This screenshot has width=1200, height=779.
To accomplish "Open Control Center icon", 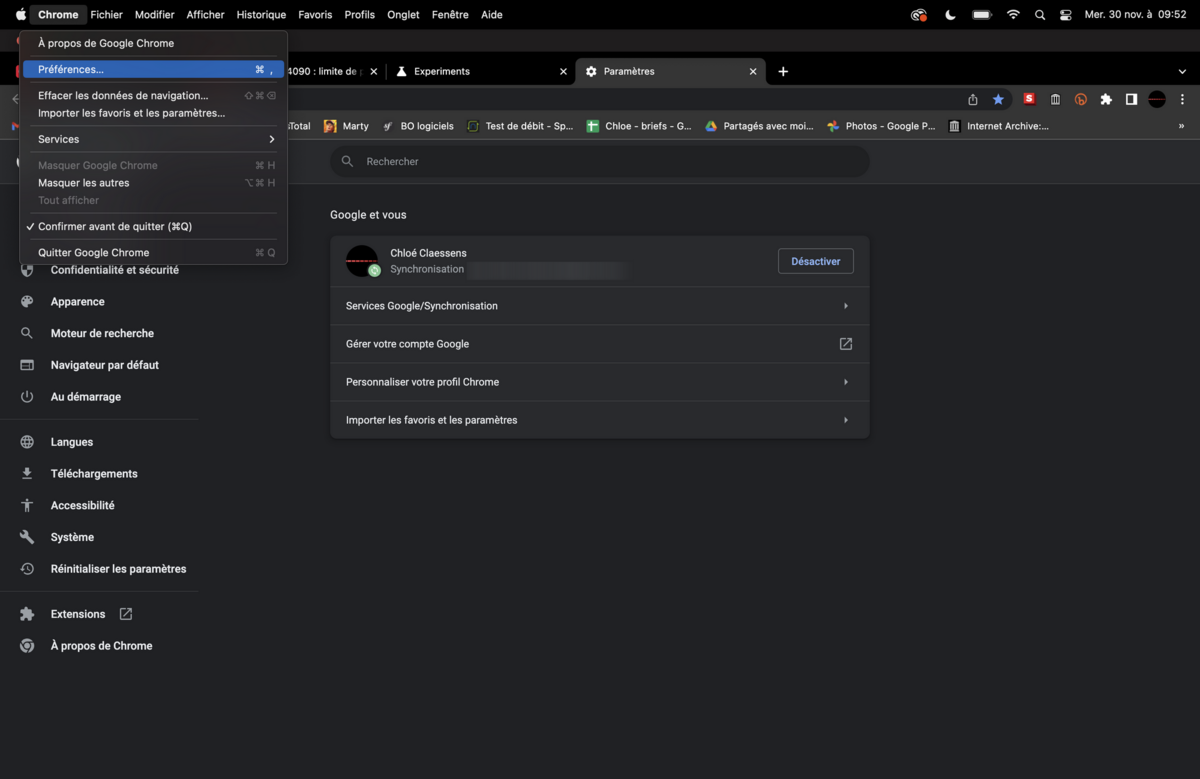I will click(1066, 15).
